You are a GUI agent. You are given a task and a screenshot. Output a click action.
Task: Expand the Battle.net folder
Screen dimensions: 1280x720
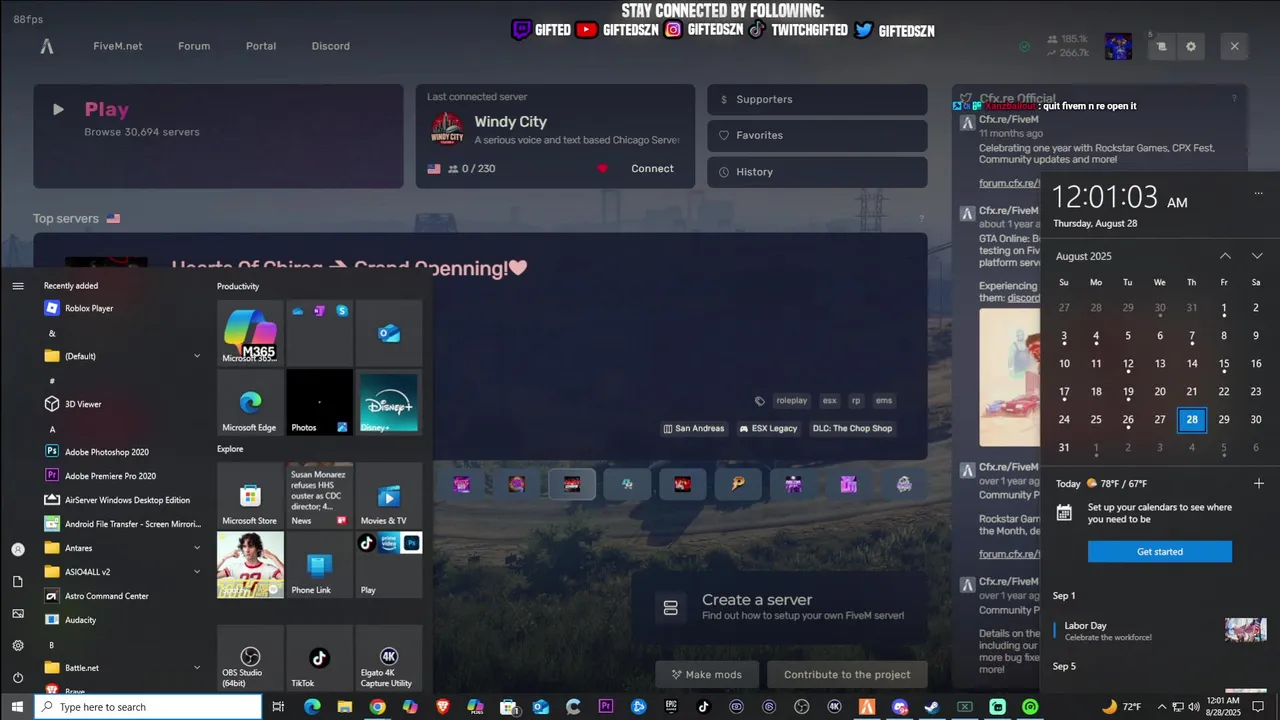[122, 668]
